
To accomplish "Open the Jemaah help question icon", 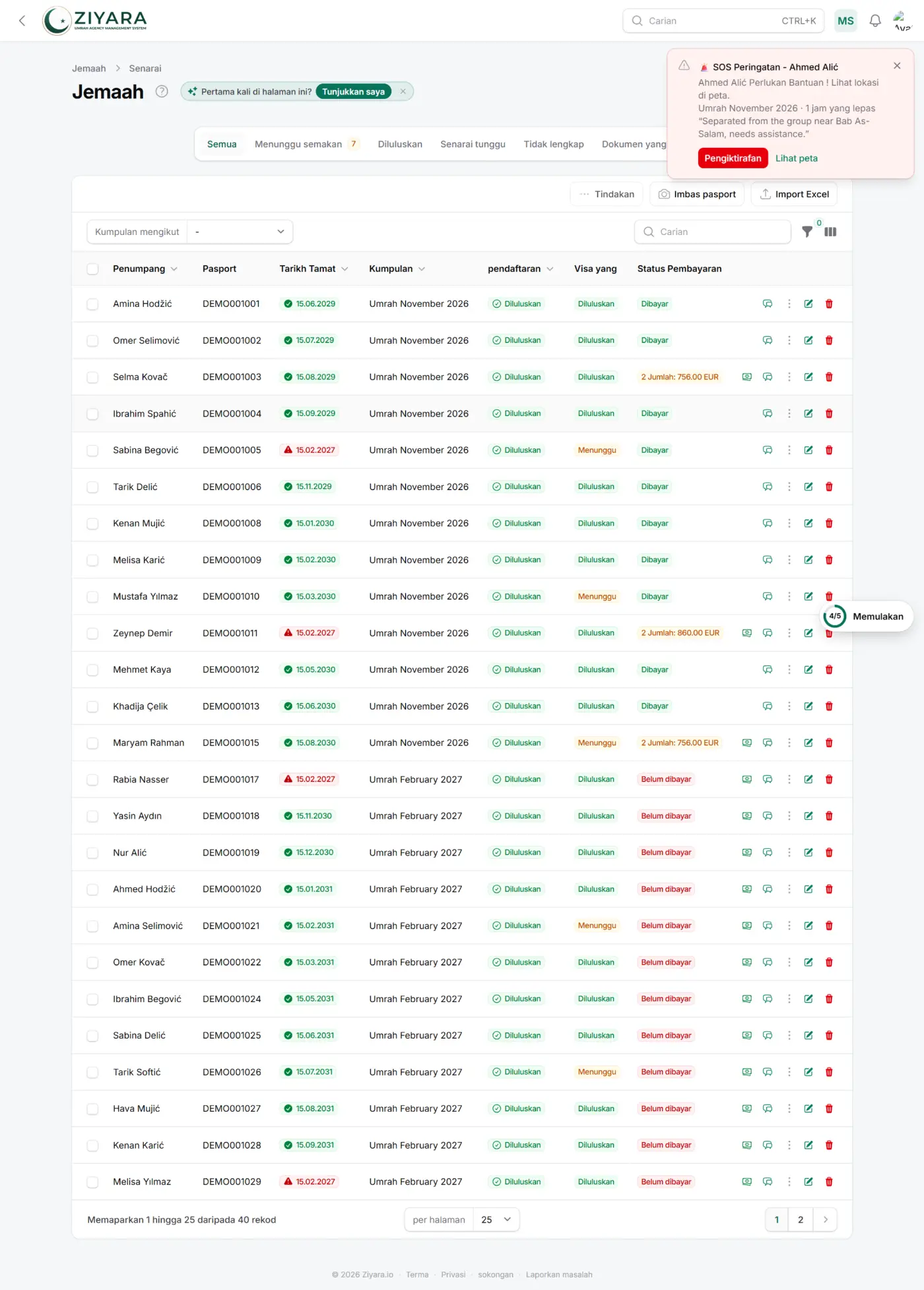I will tap(162, 92).
